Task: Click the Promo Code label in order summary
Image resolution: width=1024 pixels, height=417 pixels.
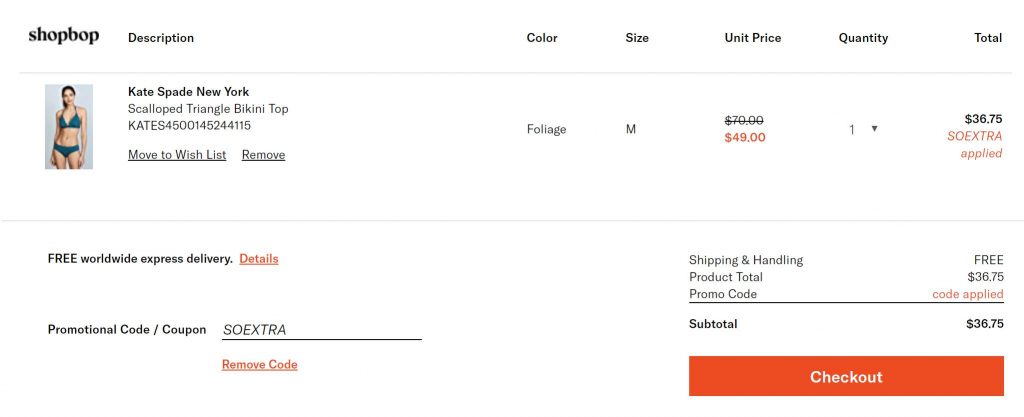Action: pyautogui.click(x=723, y=295)
